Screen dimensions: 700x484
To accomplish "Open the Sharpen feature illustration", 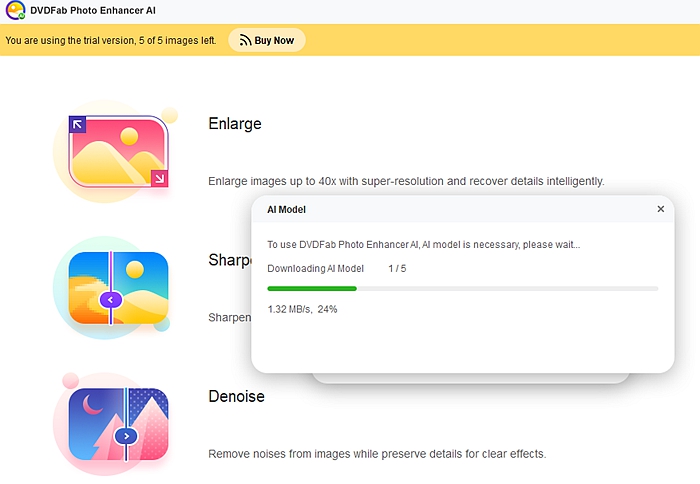I will coord(112,288).
